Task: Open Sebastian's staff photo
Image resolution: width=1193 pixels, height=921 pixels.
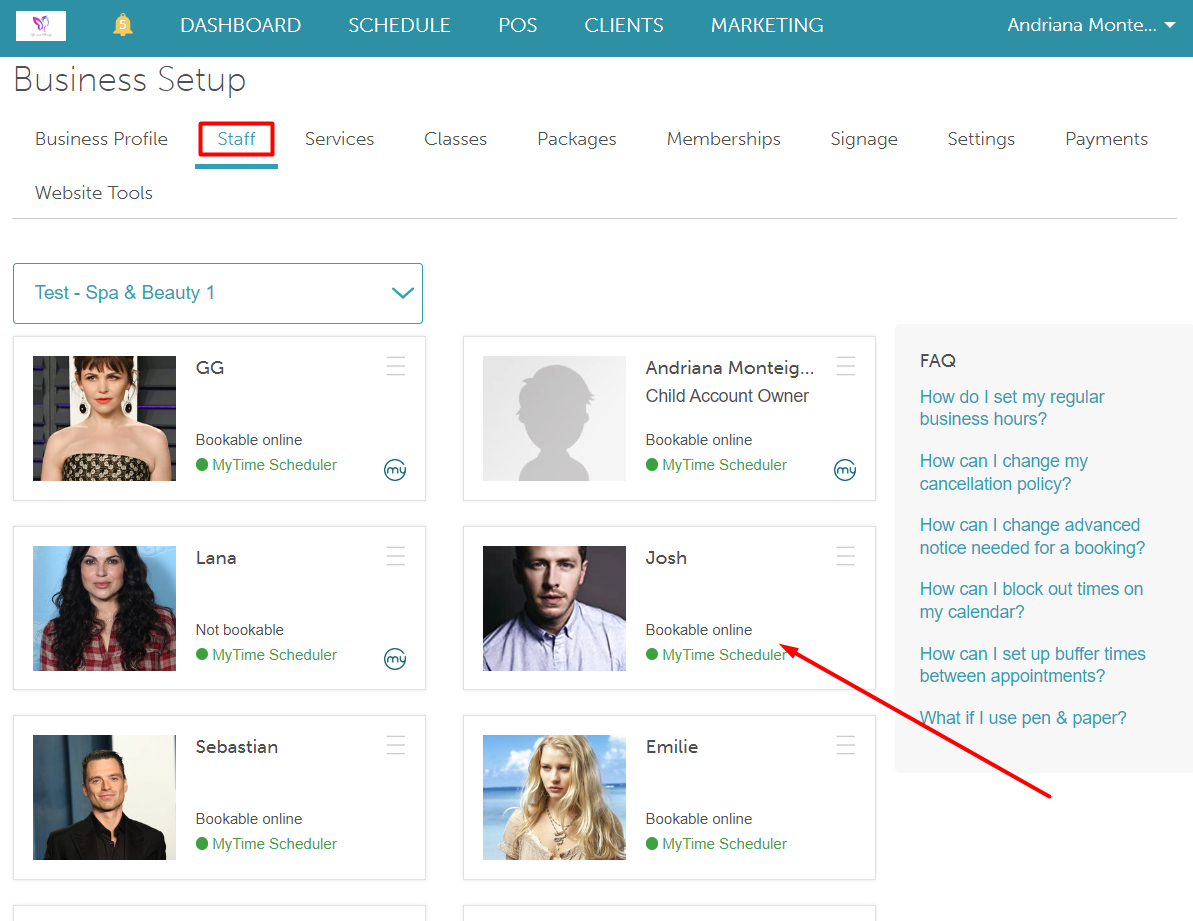Action: (104, 797)
